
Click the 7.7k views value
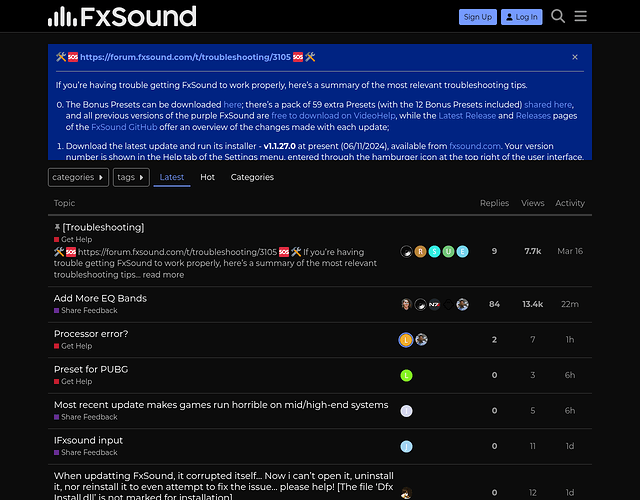(533, 251)
